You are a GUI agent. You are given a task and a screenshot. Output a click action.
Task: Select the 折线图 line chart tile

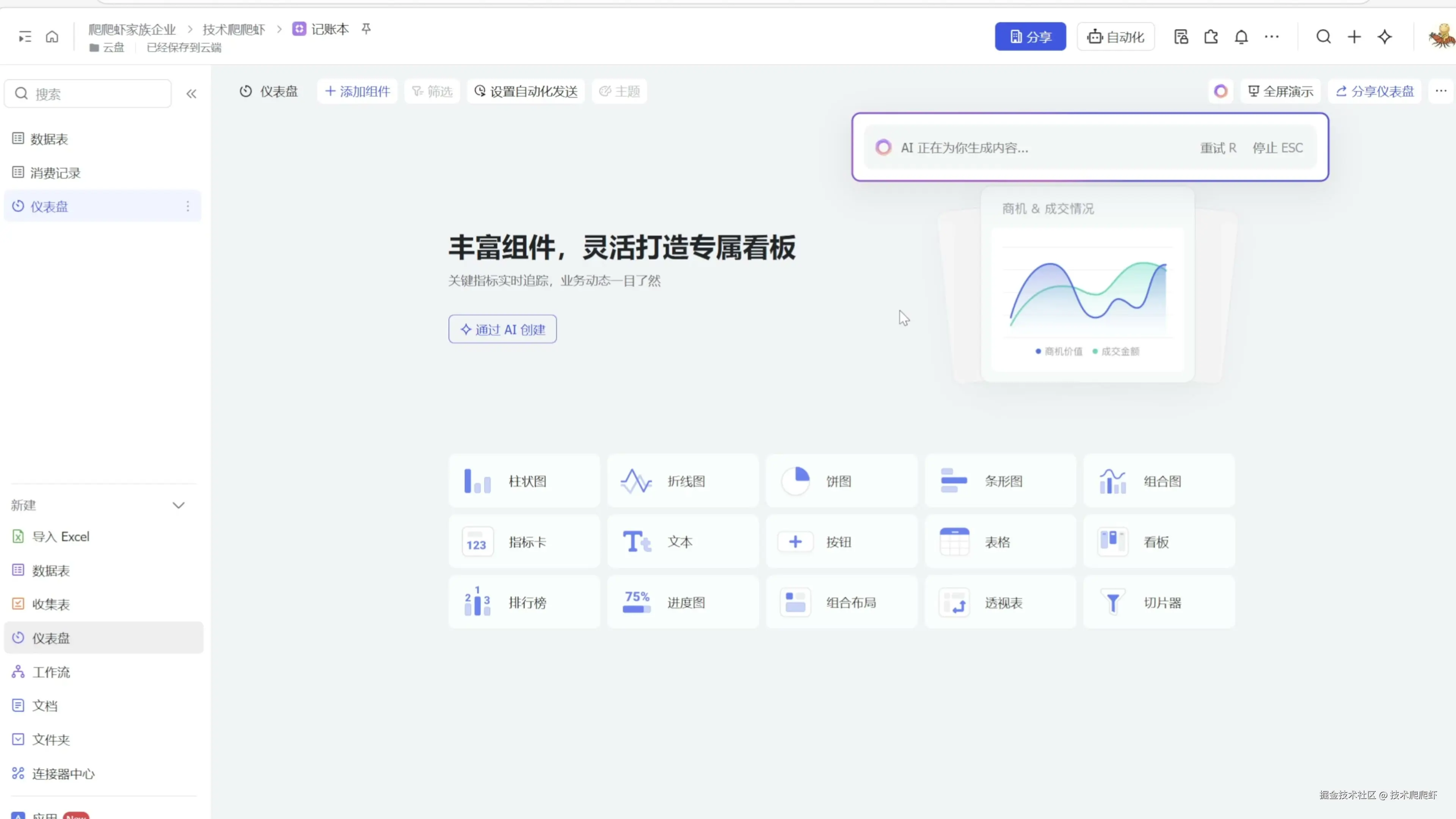pyautogui.click(x=683, y=481)
